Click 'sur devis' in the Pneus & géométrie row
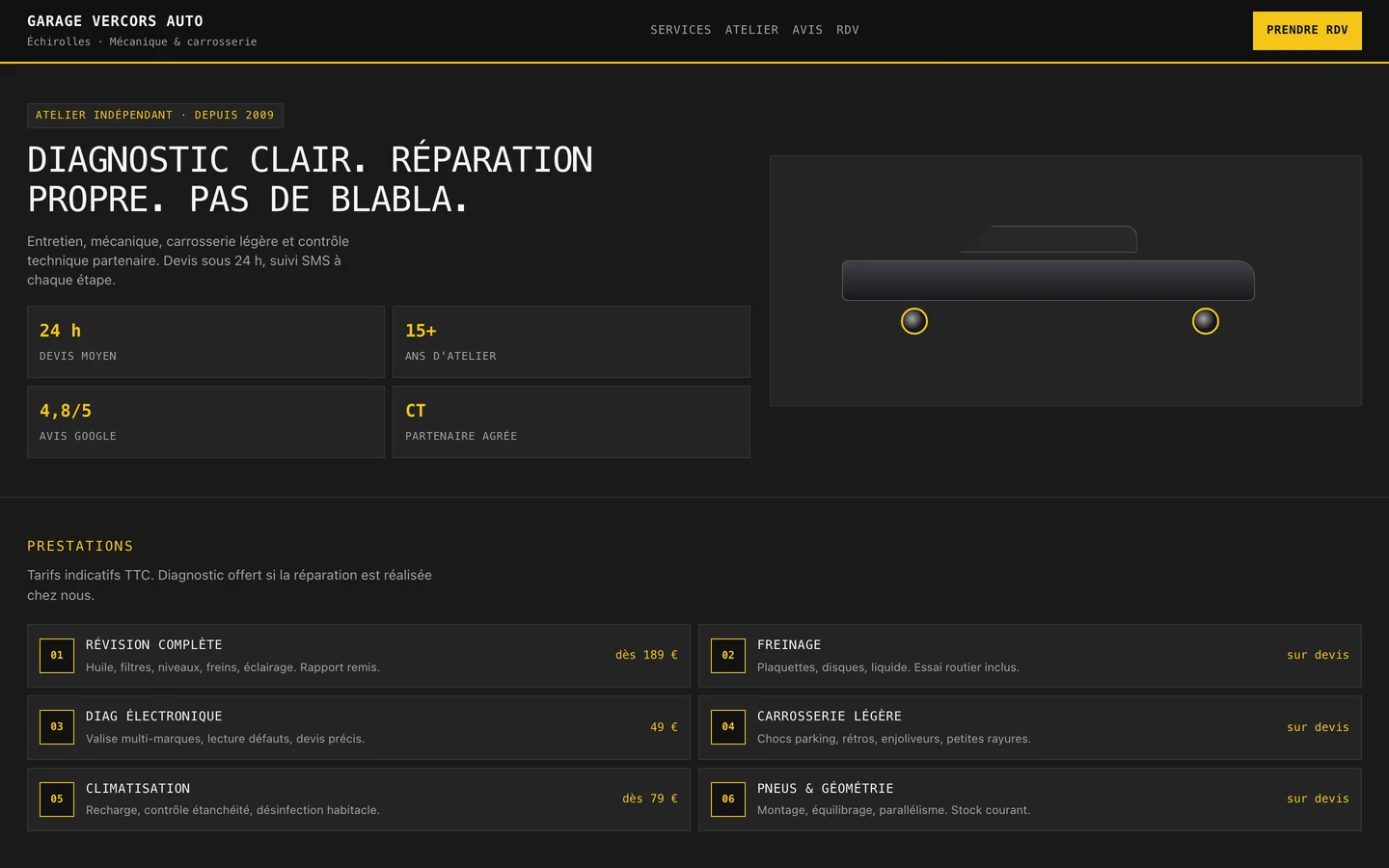This screenshot has width=1389, height=868. (x=1318, y=799)
